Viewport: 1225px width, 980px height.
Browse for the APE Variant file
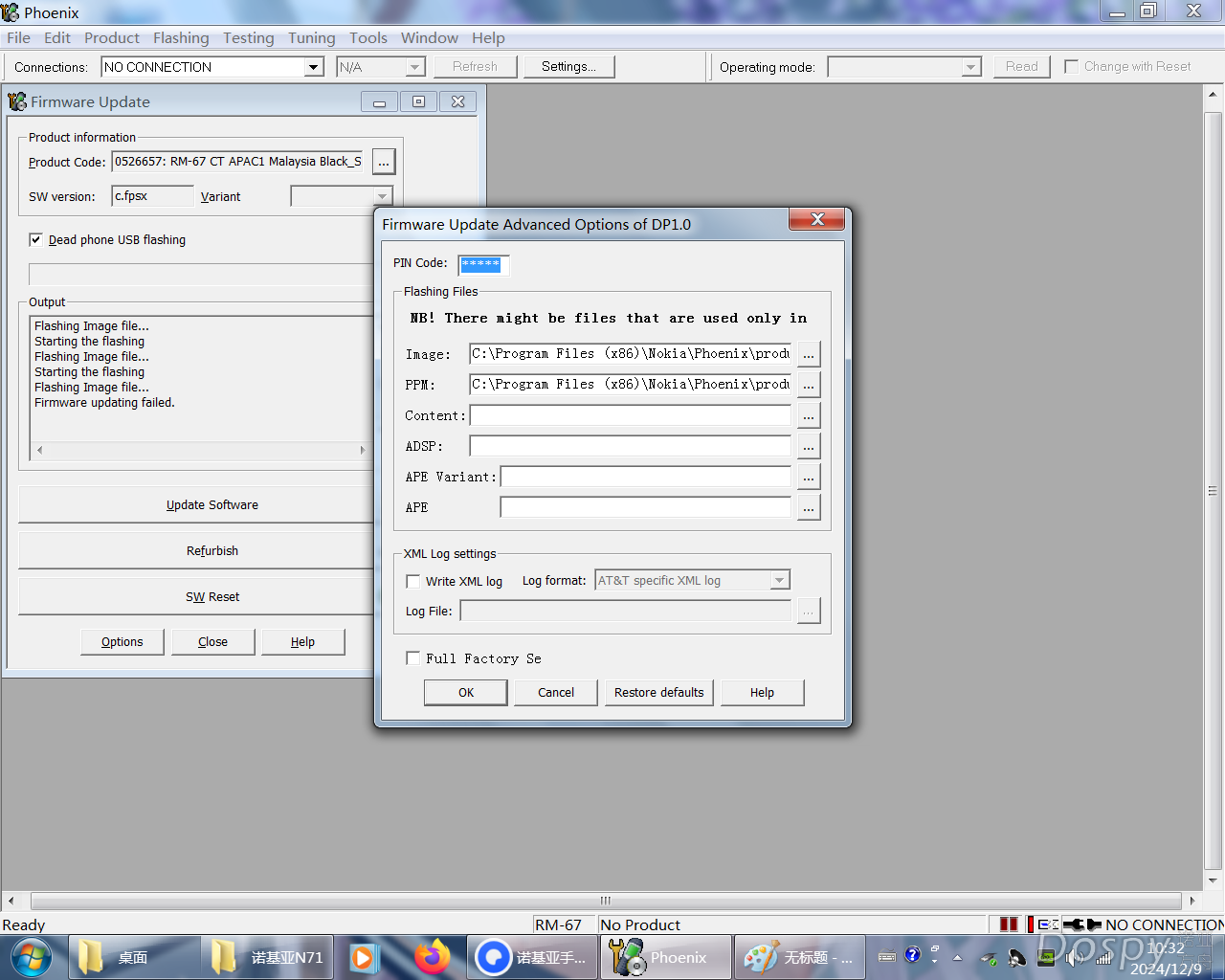click(809, 477)
